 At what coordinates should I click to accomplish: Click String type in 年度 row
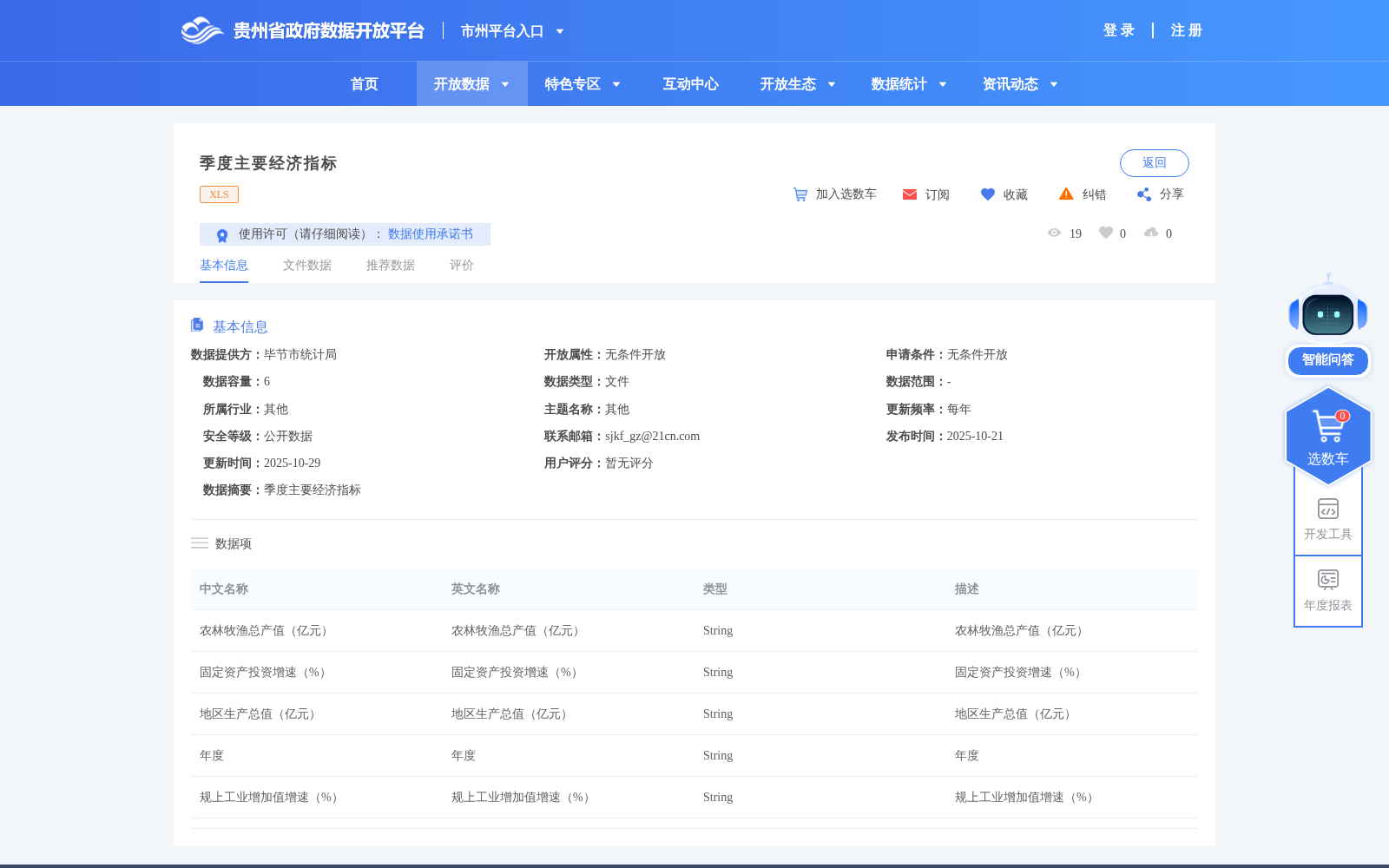pyautogui.click(x=718, y=756)
